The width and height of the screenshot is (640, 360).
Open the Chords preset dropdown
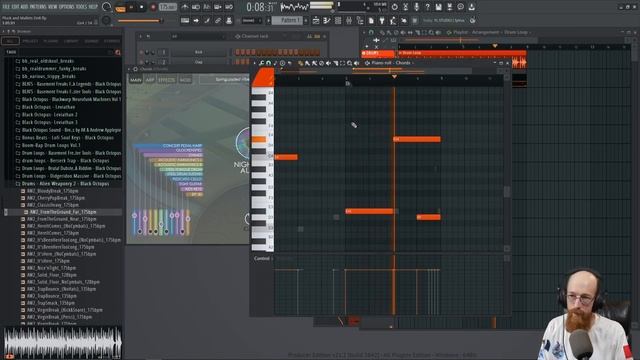224,80
